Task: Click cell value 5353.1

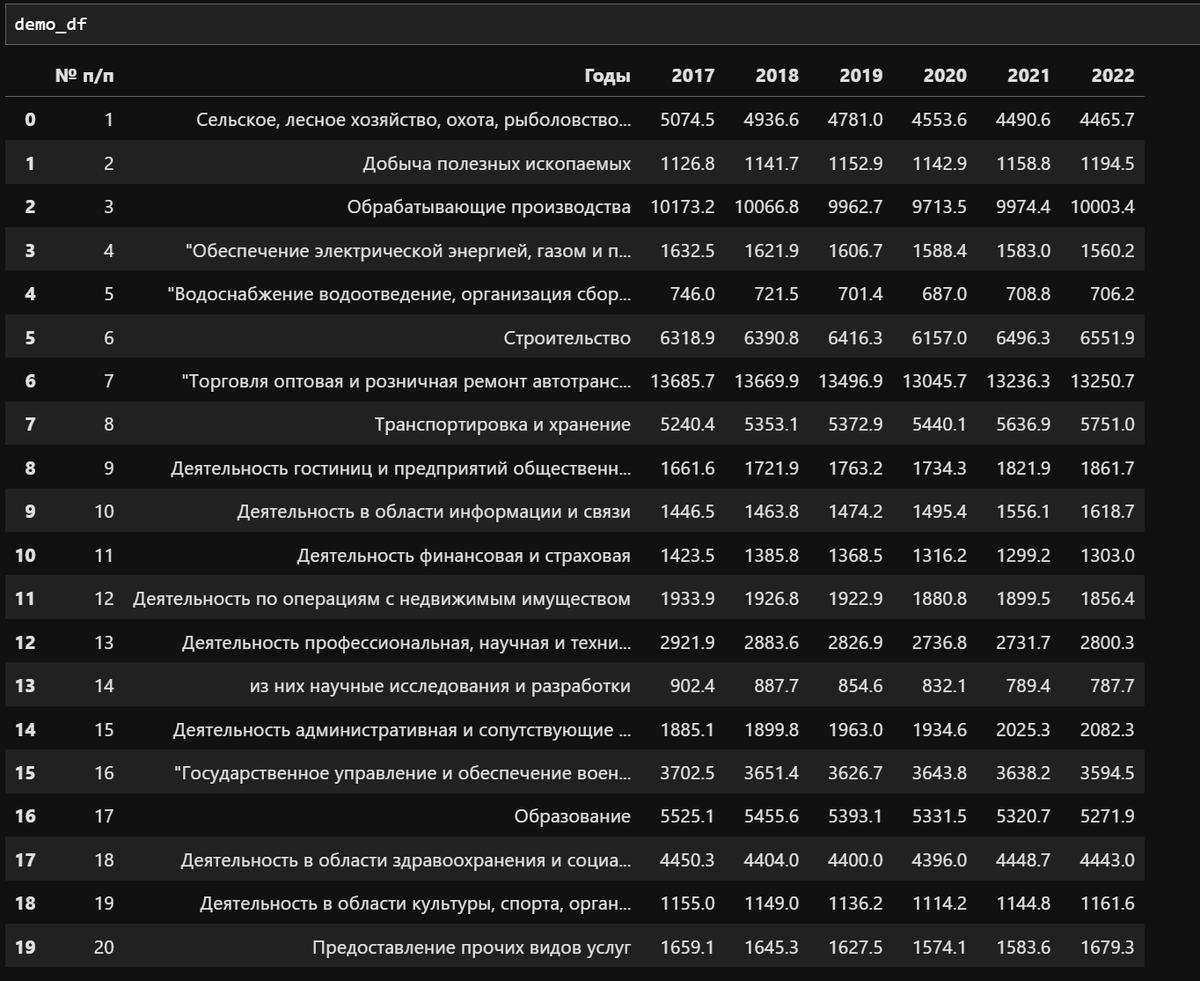Action: point(772,425)
